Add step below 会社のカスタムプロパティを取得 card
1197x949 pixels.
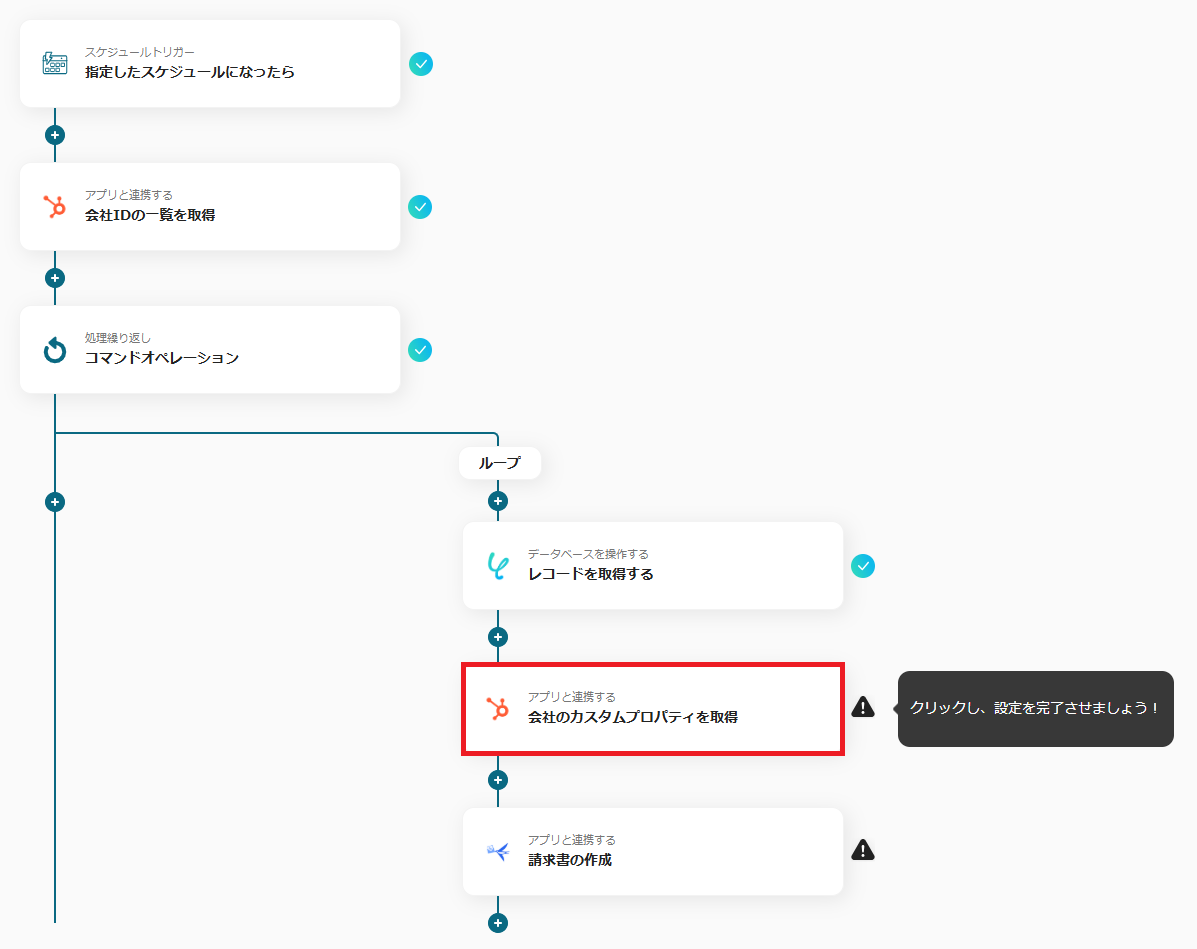(x=498, y=780)
